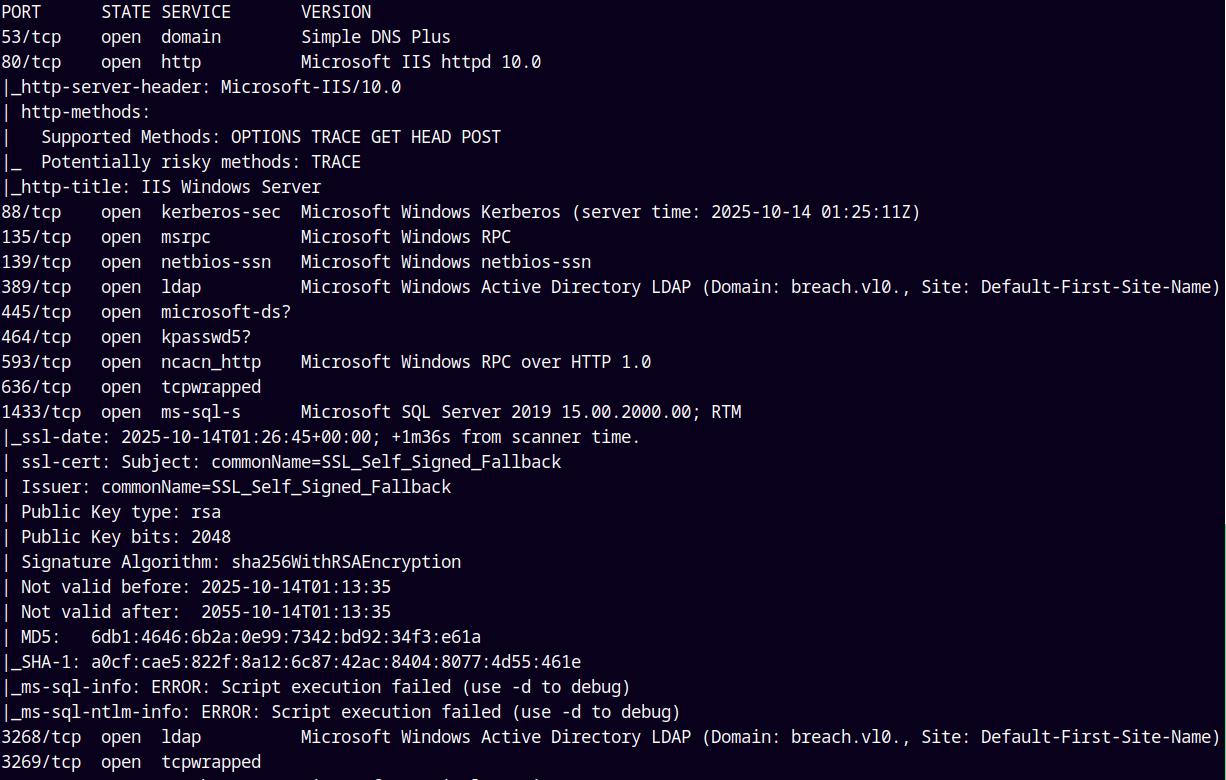The image size is (1226, 780).
Task: Click the Signature Algorithm sha256WithRSAEncryption line
Action: (x=240, y=562)
